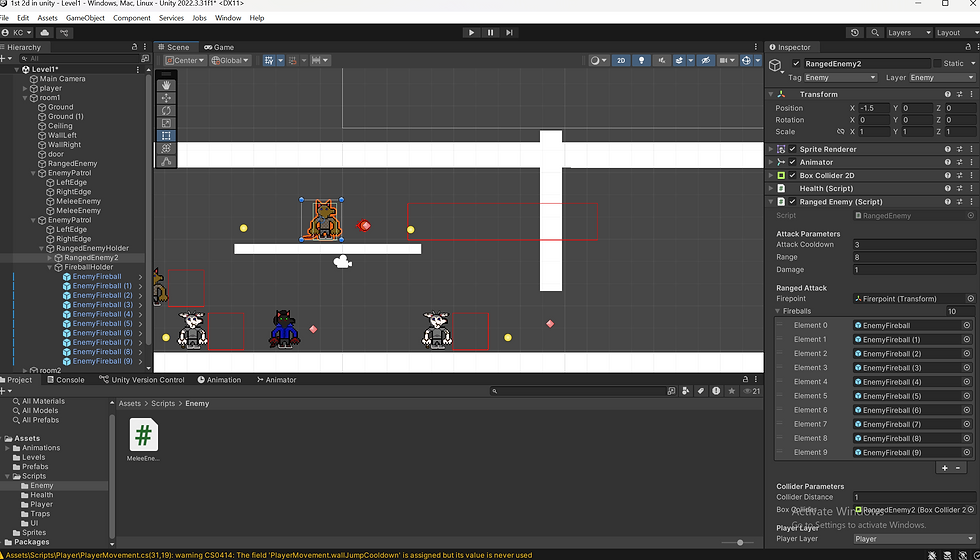Viewport: 980px width, 560px height.
Task: Open the Undo History button
Action: click(854, 32)
